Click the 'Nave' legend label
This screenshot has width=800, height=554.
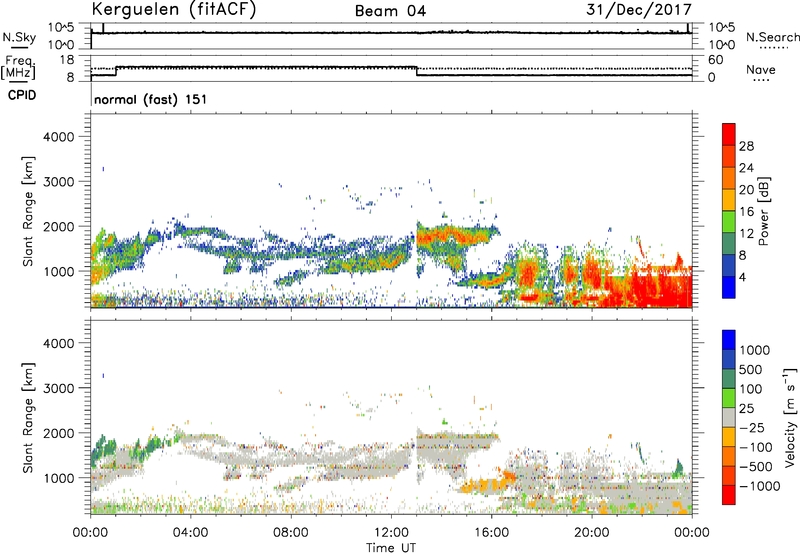point(761,70)
